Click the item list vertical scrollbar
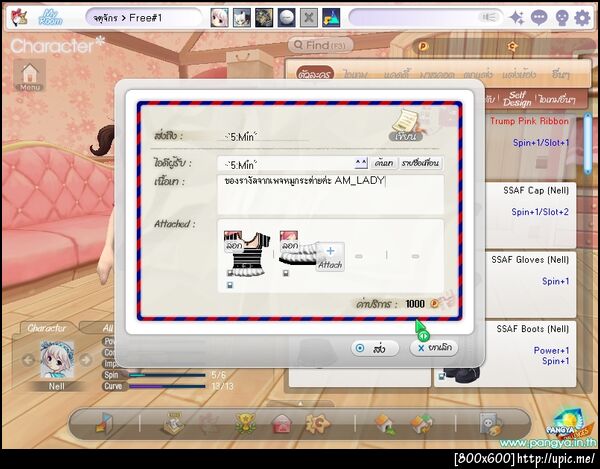Viewport: 600px width, 469px height. (x=588, y=144)
